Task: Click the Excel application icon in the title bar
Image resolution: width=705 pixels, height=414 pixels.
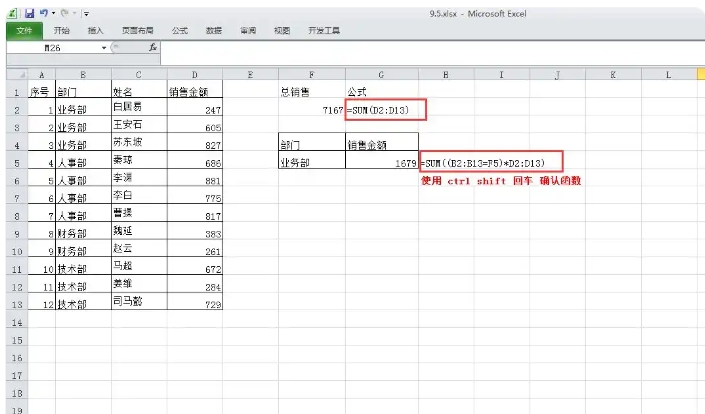Action: click(13, 13)
